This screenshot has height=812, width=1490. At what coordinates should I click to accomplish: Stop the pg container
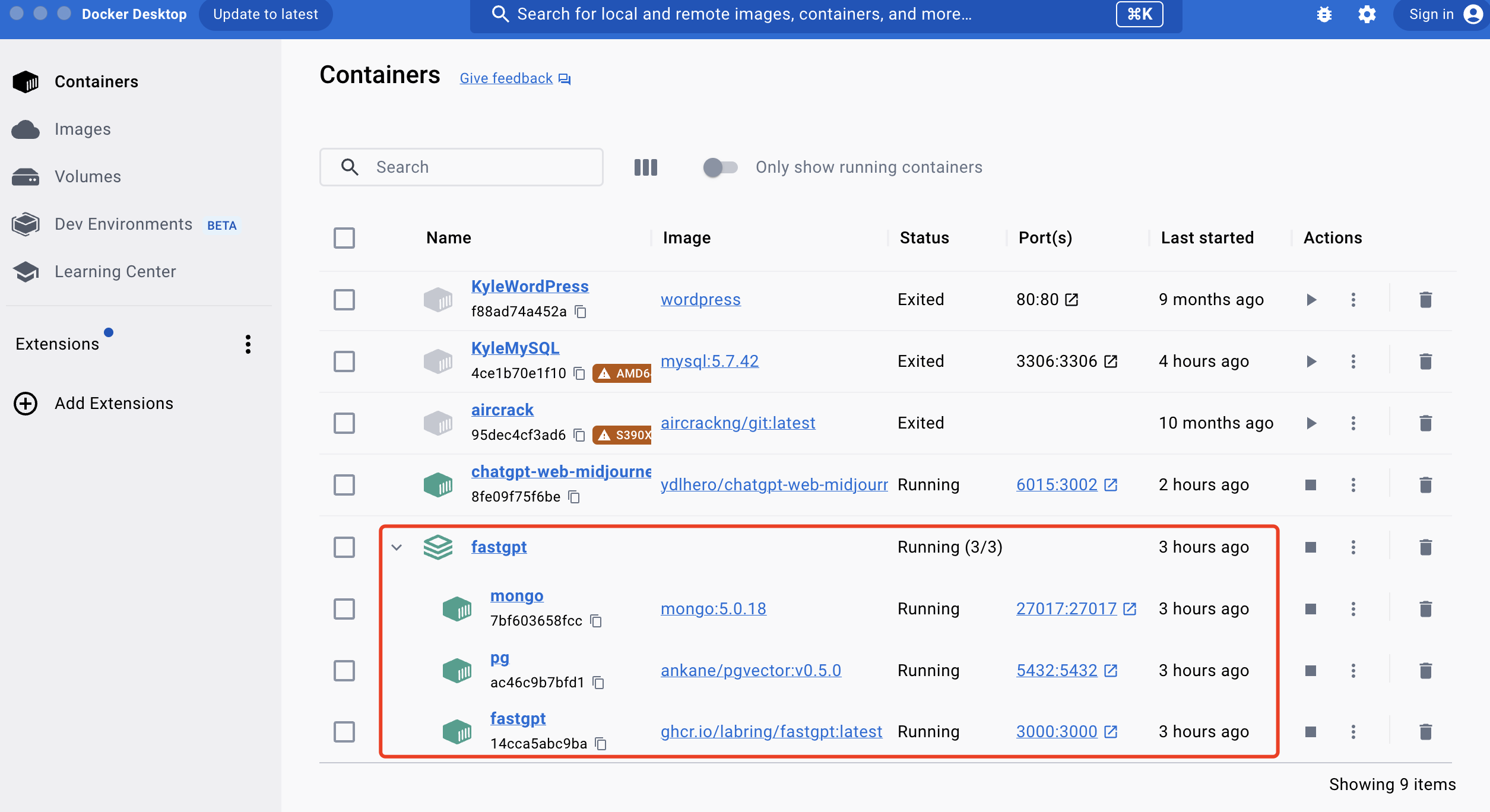(x=1311, y=671)
